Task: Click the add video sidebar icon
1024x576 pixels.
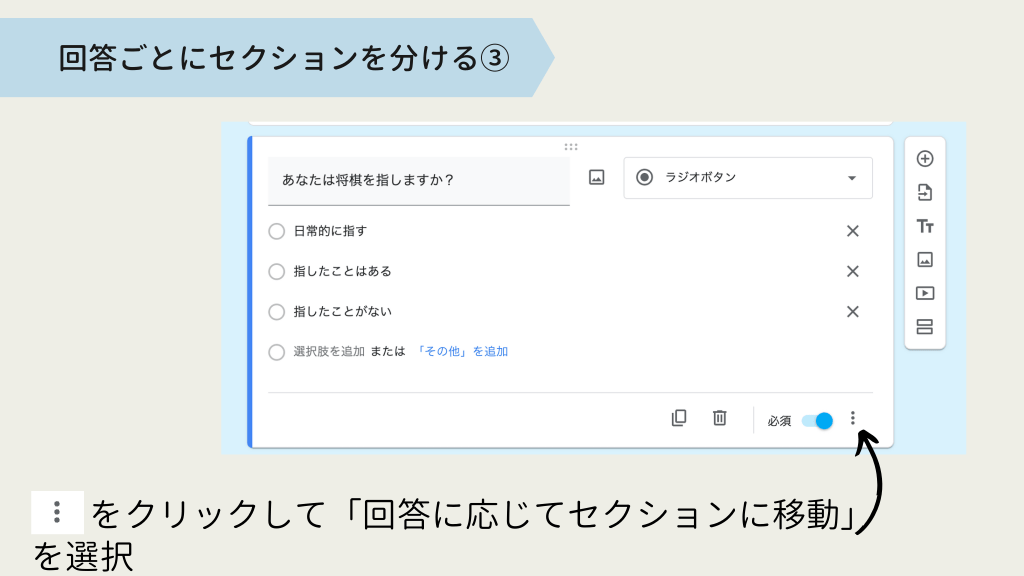Action: click(x=925, y=293)
